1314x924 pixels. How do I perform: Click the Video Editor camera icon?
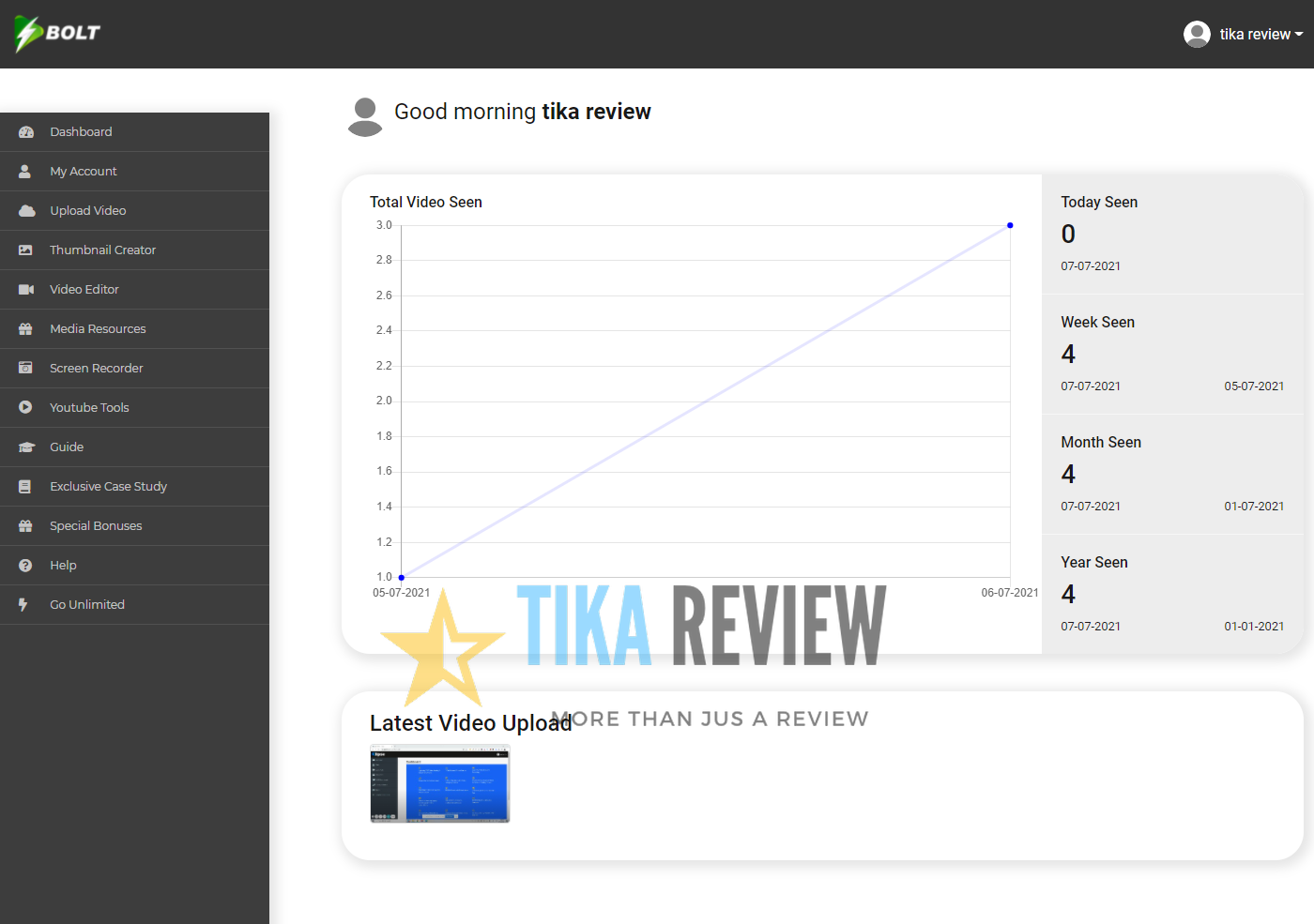[26, 290]
